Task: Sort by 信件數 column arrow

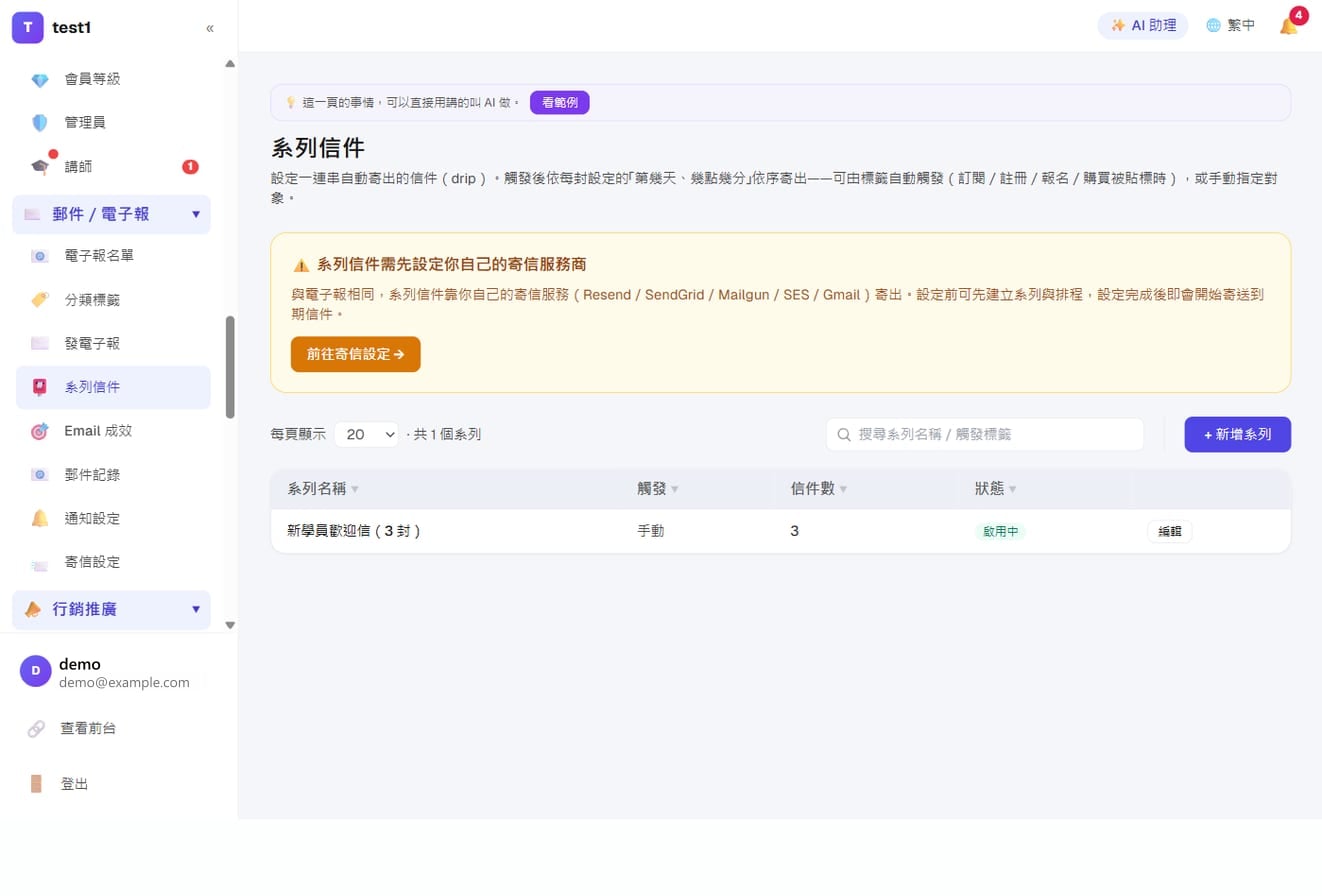Action: [843, 490]
